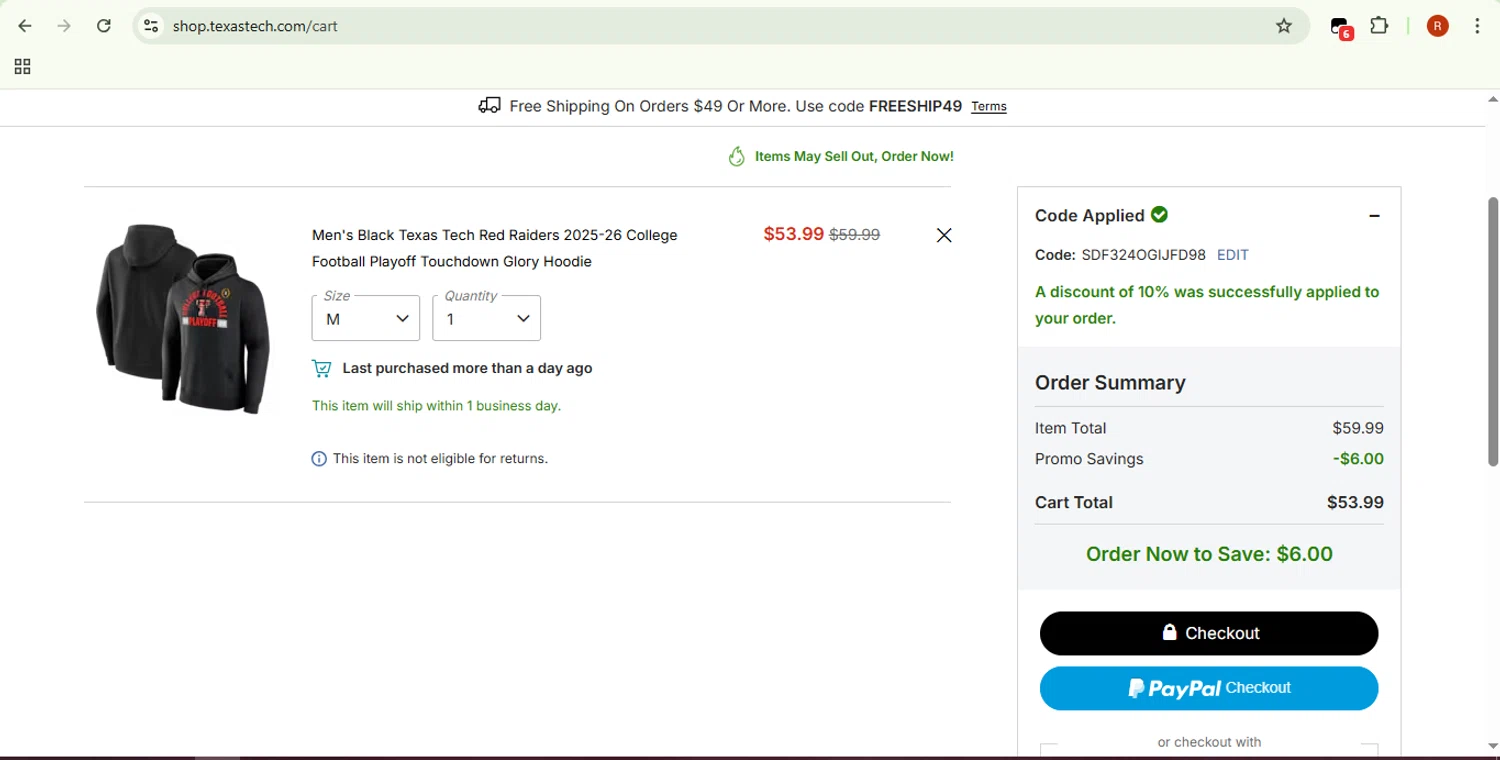Click the page vertical scrollbar
The height and width of the screenshot is (760, 1500).
point(1493,330)
